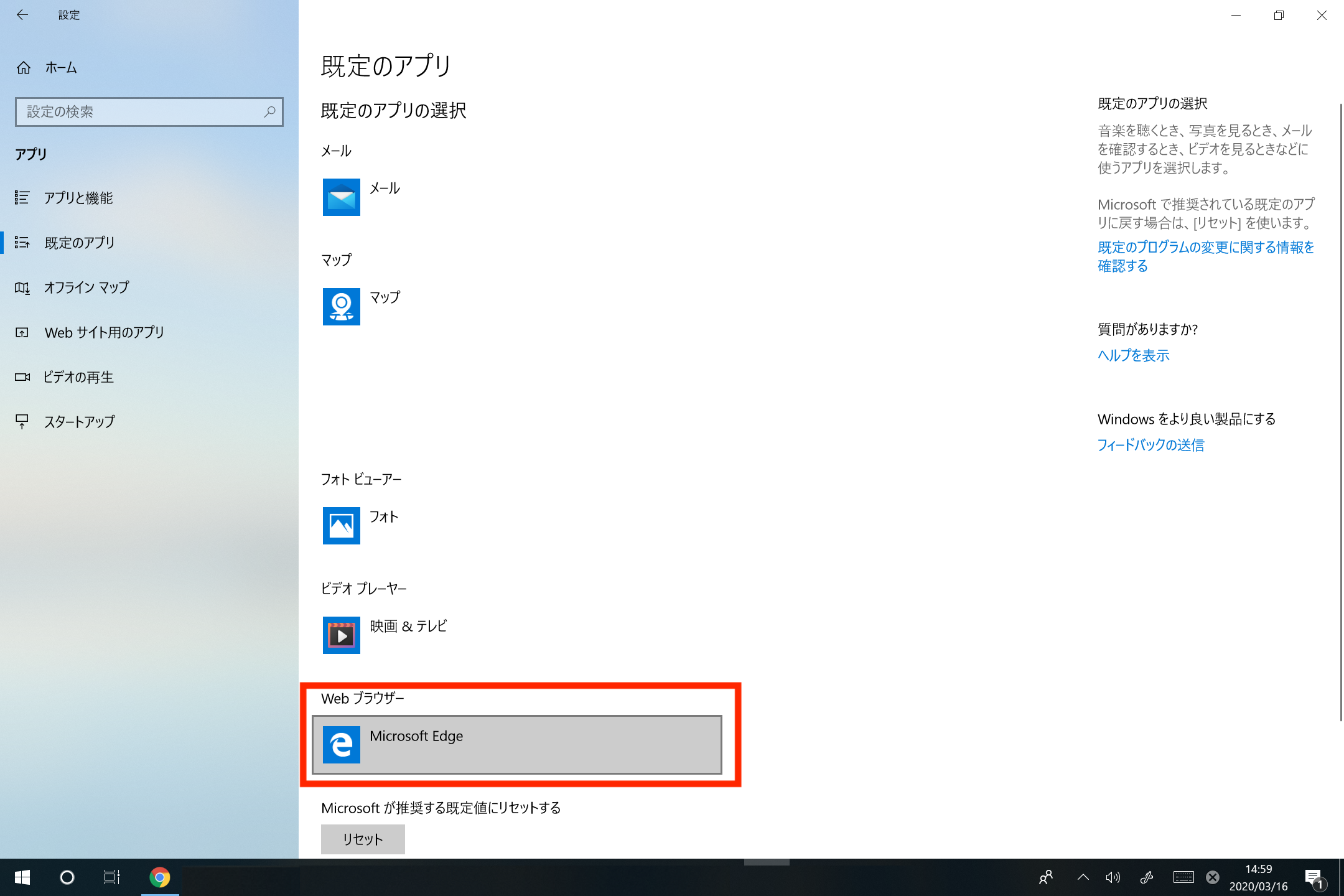
Task: Click the back arrow in Settings
Action: pyautogui.click(x=22, y=15)
